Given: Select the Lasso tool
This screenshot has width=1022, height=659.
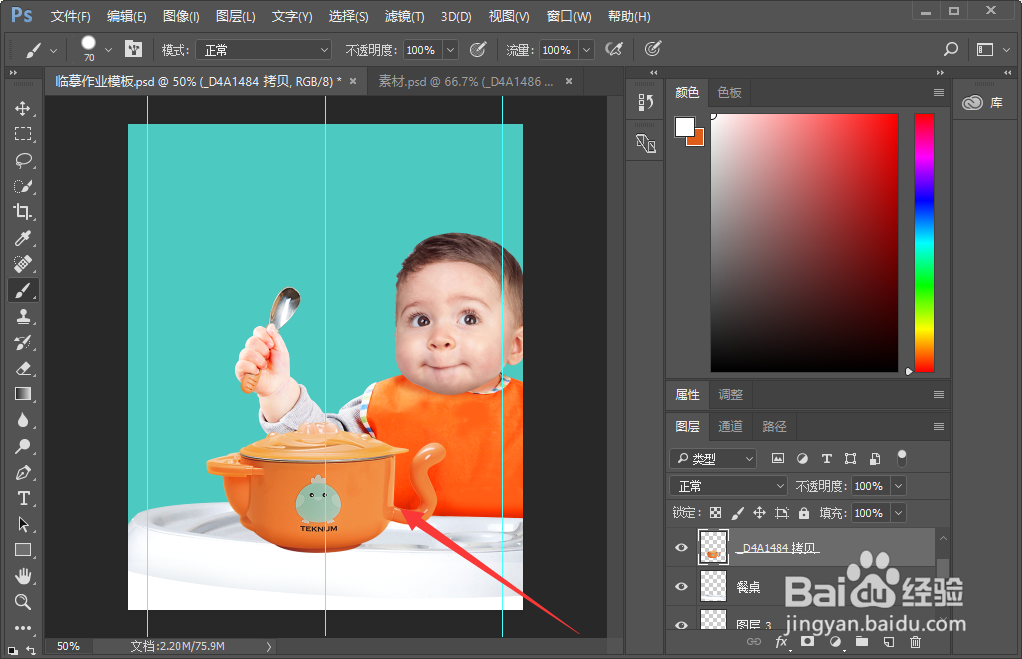Looking at the screenshot, I should (23, 160).
